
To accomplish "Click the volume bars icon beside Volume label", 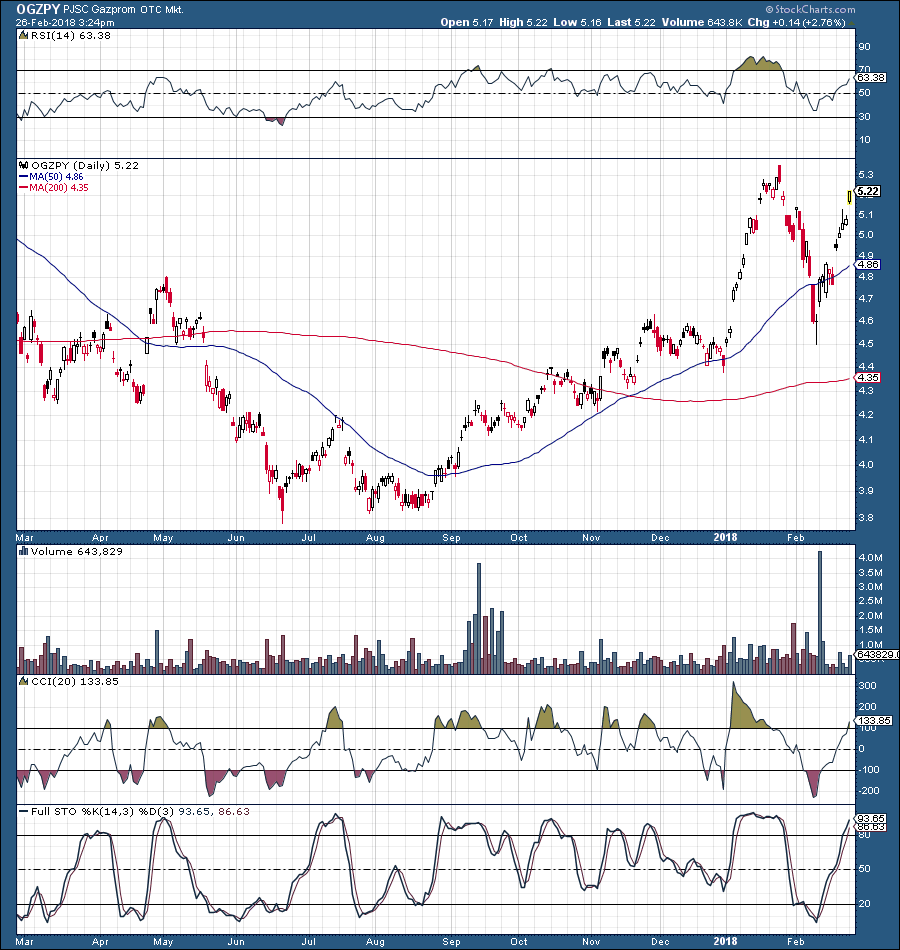I will (x=24, y=551).
